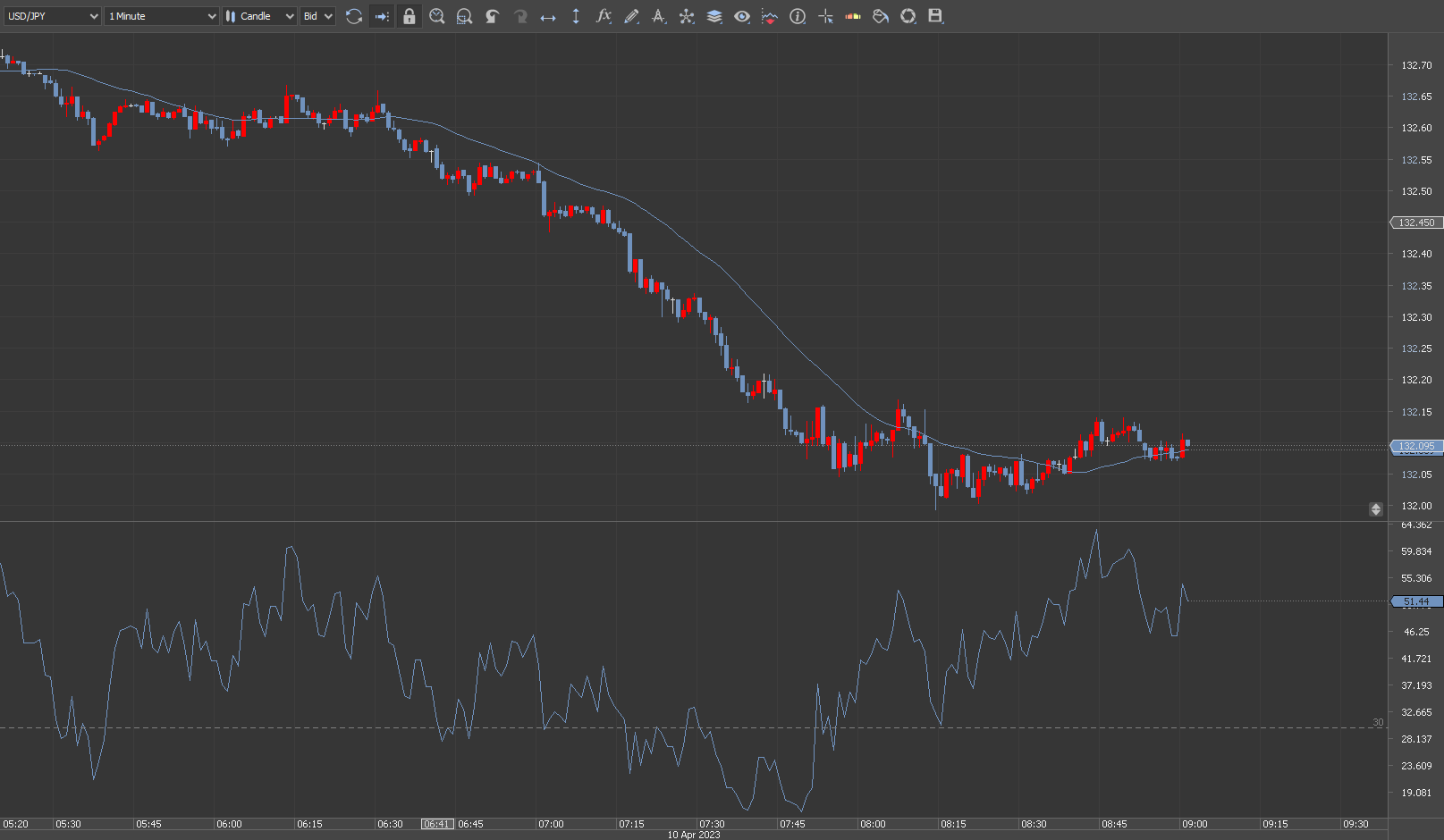Open the fx indicators menu
This screenshot has height=840, width=1444.
pyautogui.click(x=604, y=16)
